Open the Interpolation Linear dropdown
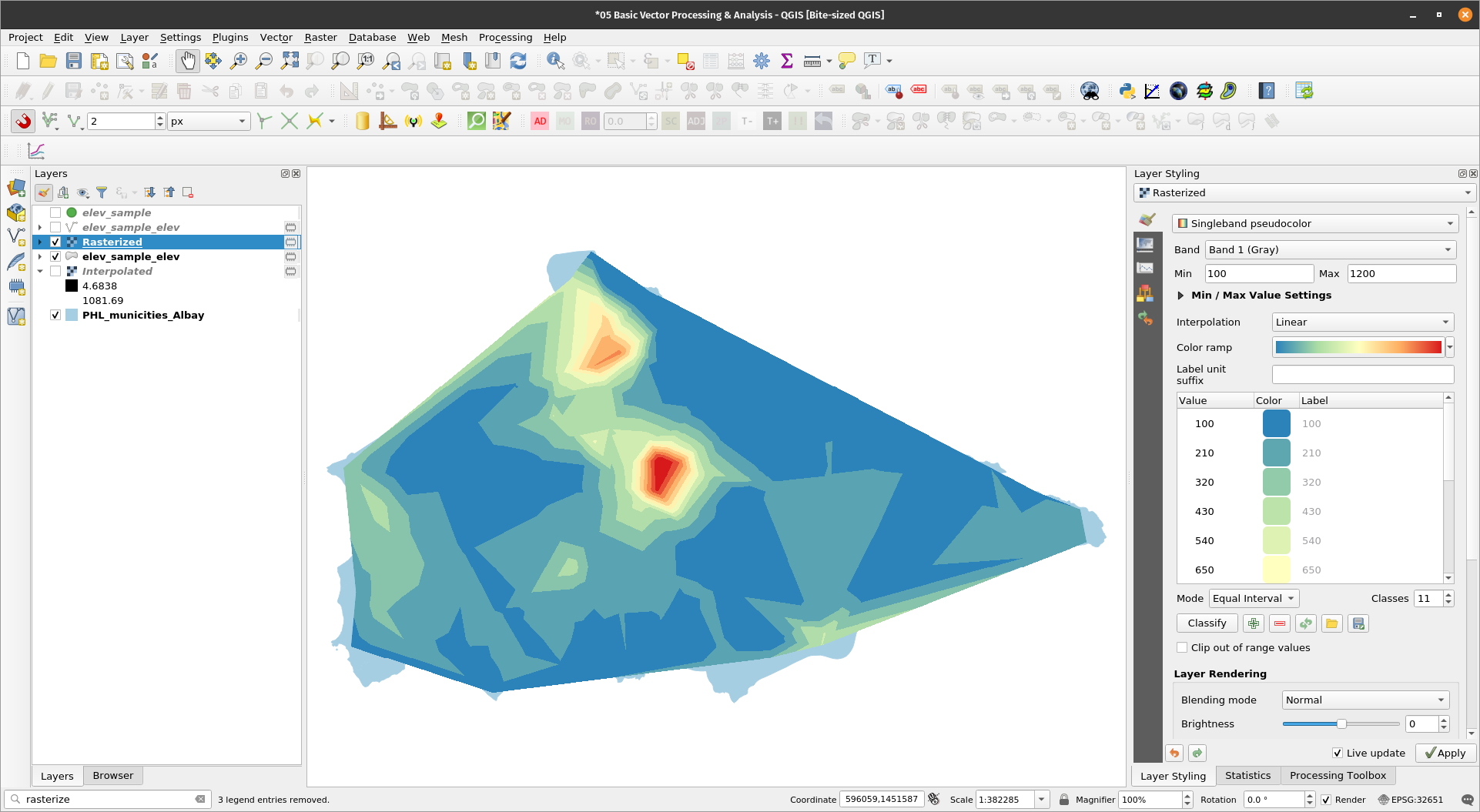Viewport: 1480px width, 812px height. 1361,322
